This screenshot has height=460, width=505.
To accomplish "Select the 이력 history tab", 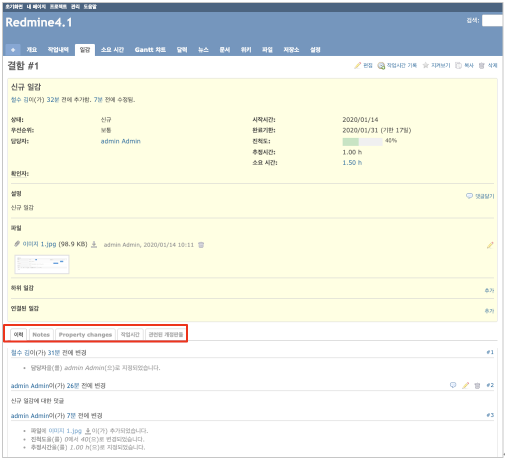I will [x=19, y=334].
